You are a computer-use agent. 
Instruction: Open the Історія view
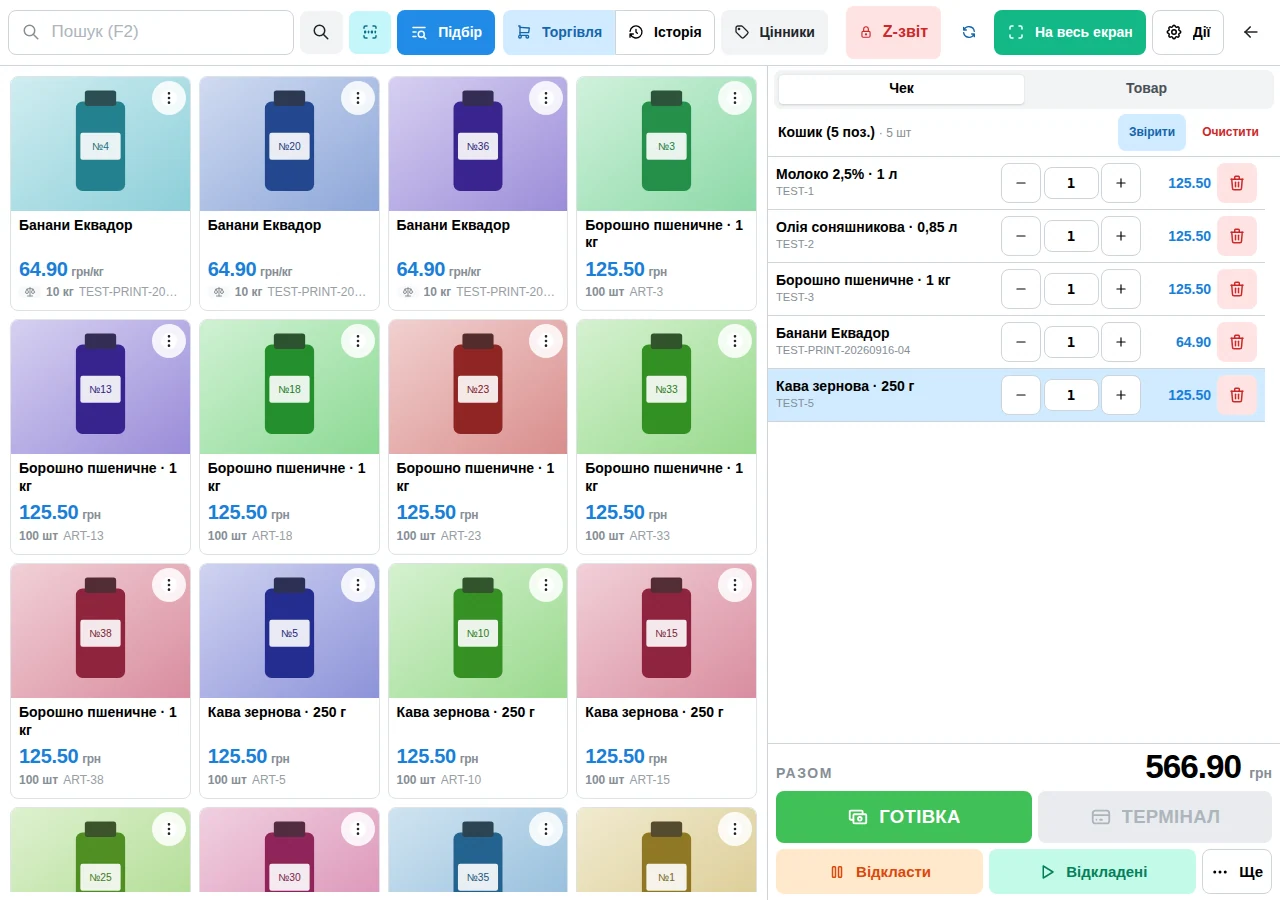click(x=665, y=32)
